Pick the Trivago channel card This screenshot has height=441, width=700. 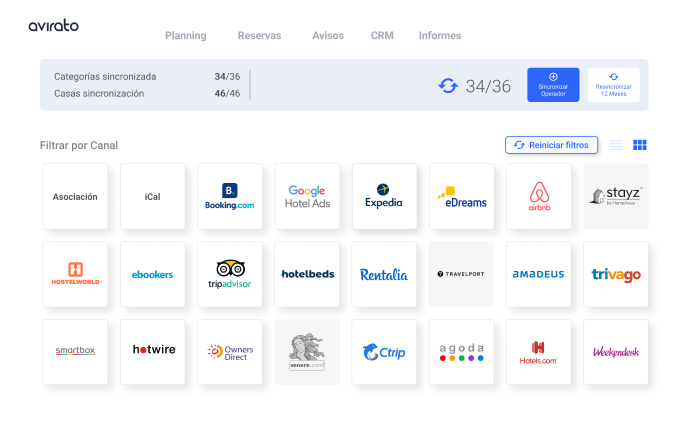click(616, 274)
